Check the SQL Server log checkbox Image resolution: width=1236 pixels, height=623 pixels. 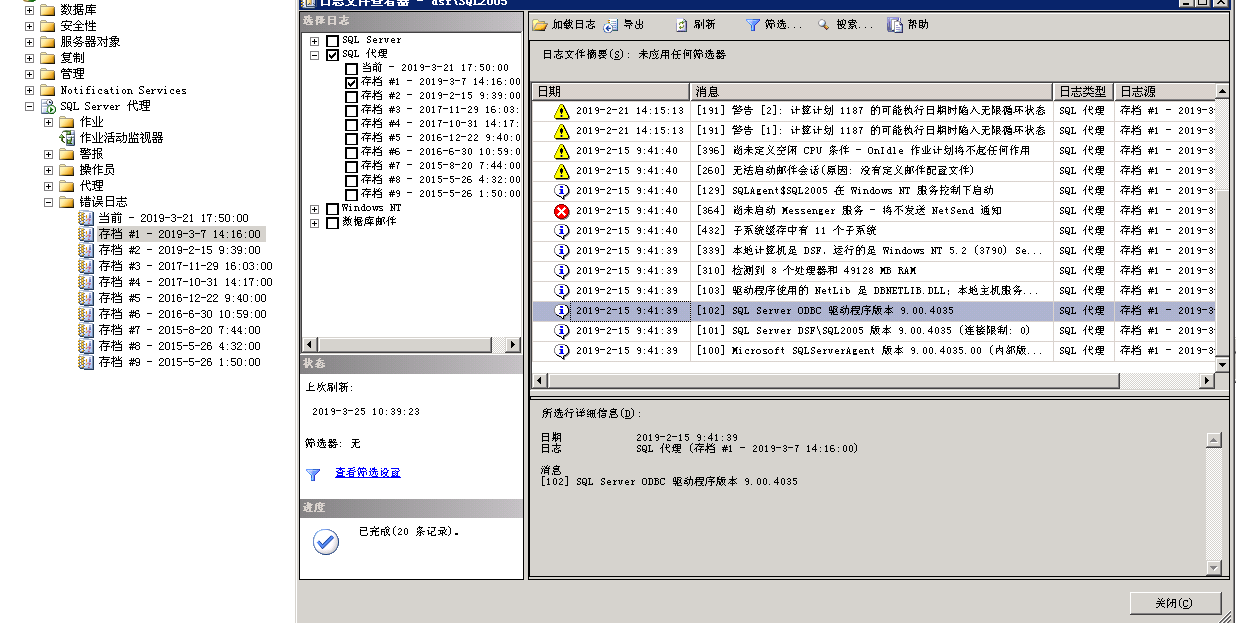[x=334, y=40]
